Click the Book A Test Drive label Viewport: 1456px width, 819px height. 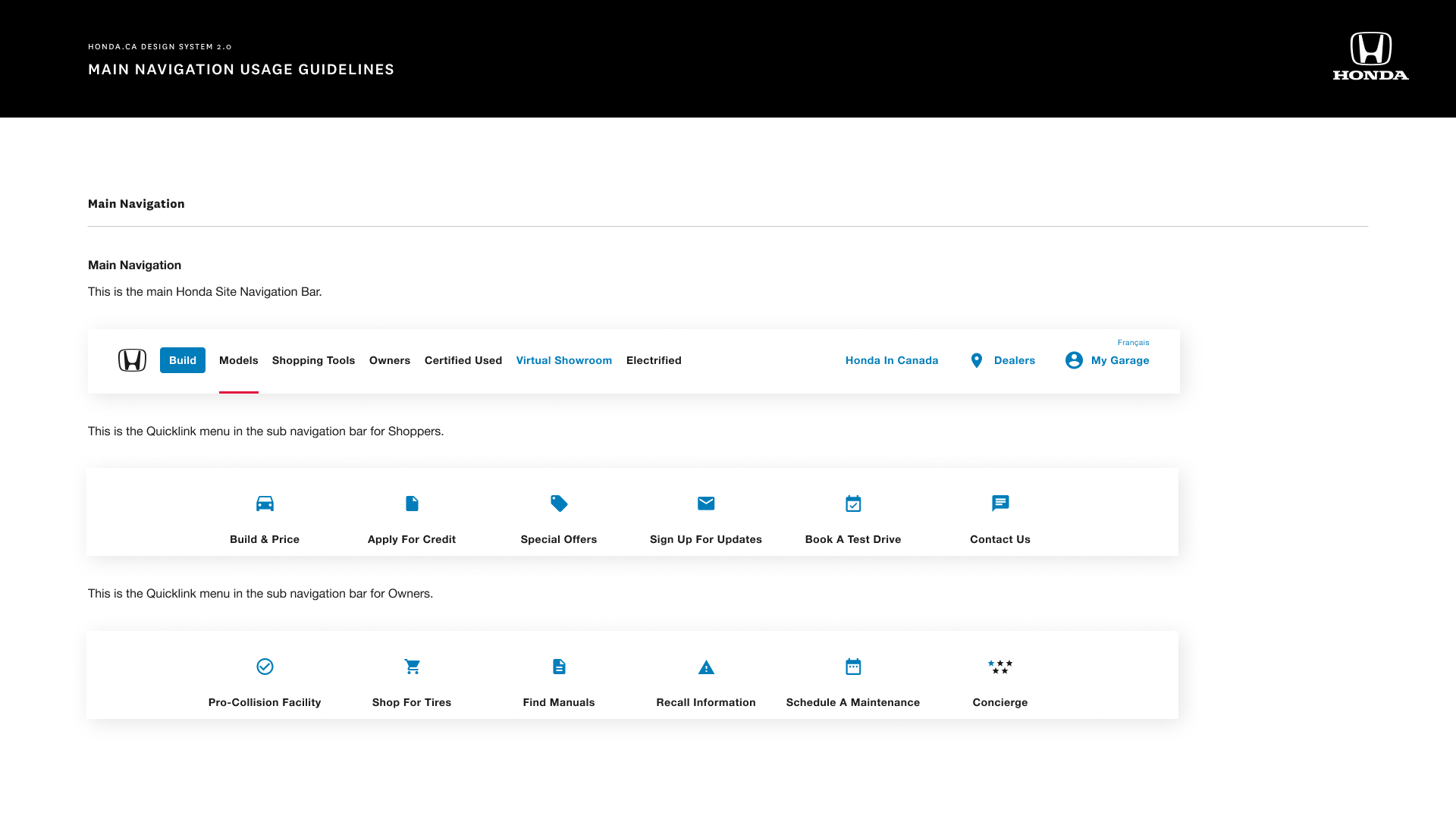pos(853,539)
